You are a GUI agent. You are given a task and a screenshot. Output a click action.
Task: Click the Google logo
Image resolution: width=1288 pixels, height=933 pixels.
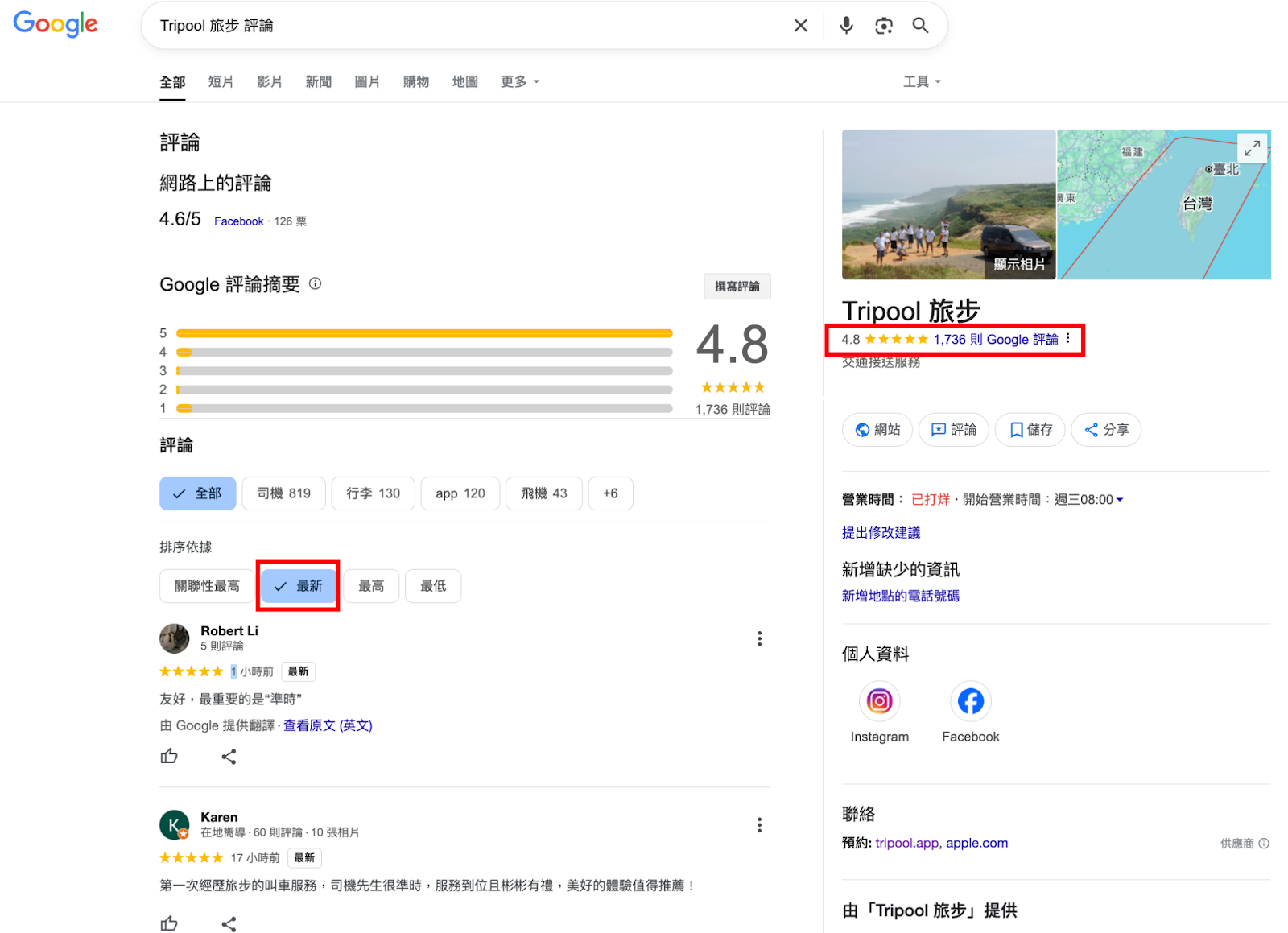click(x=56, y=24)
